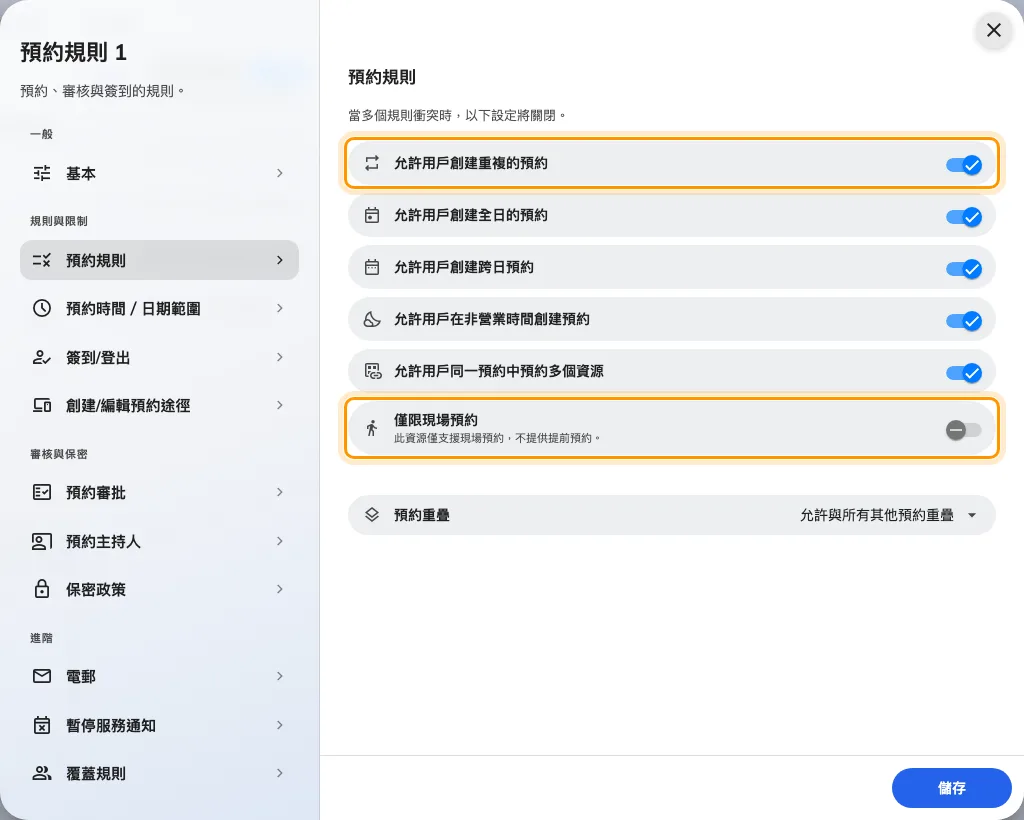
Task: Enable the 僅限現場預約 toggle
Action: 964,430
